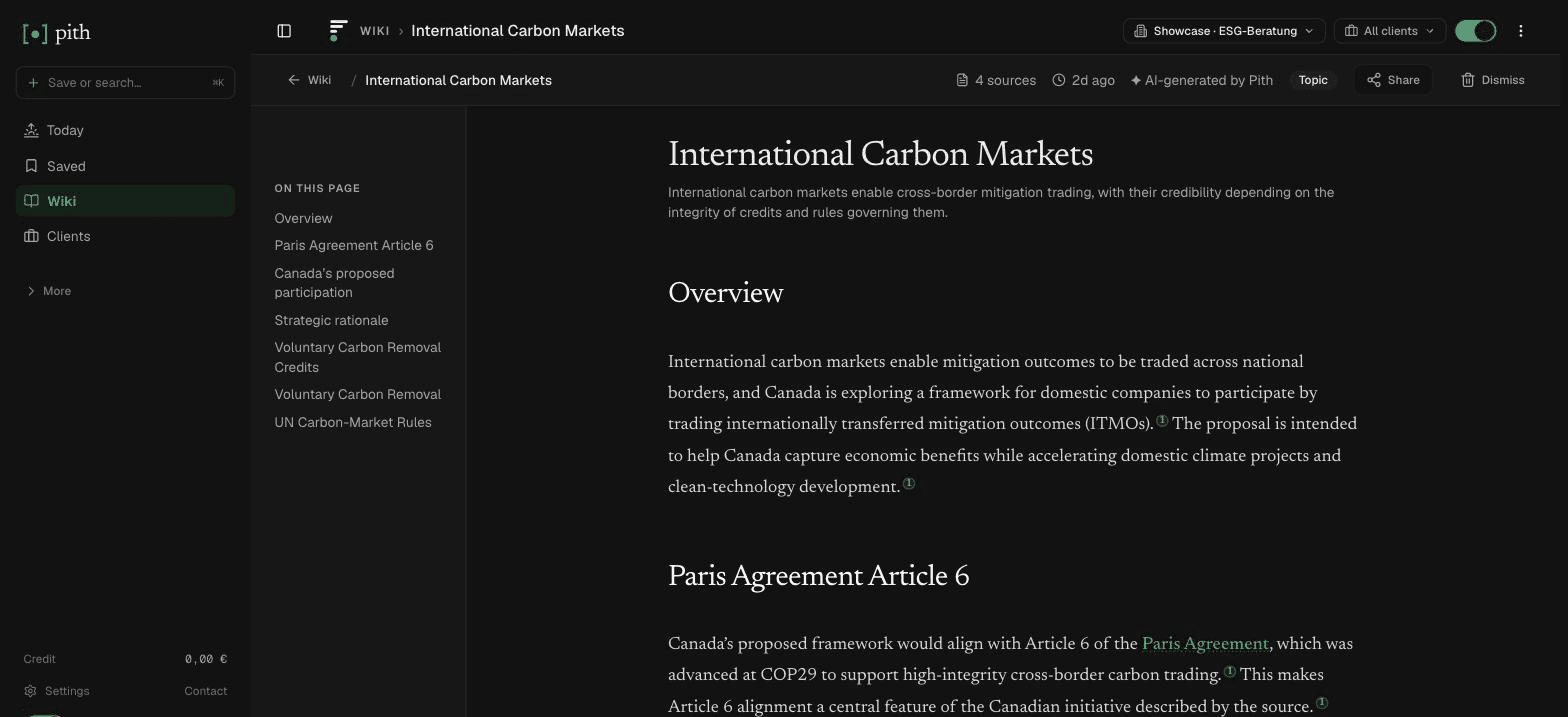Image resolution: width=1568 pixels, height=717 pixels.
Task: Open the Paris Agreement link
Action: tap(1205, 644)
